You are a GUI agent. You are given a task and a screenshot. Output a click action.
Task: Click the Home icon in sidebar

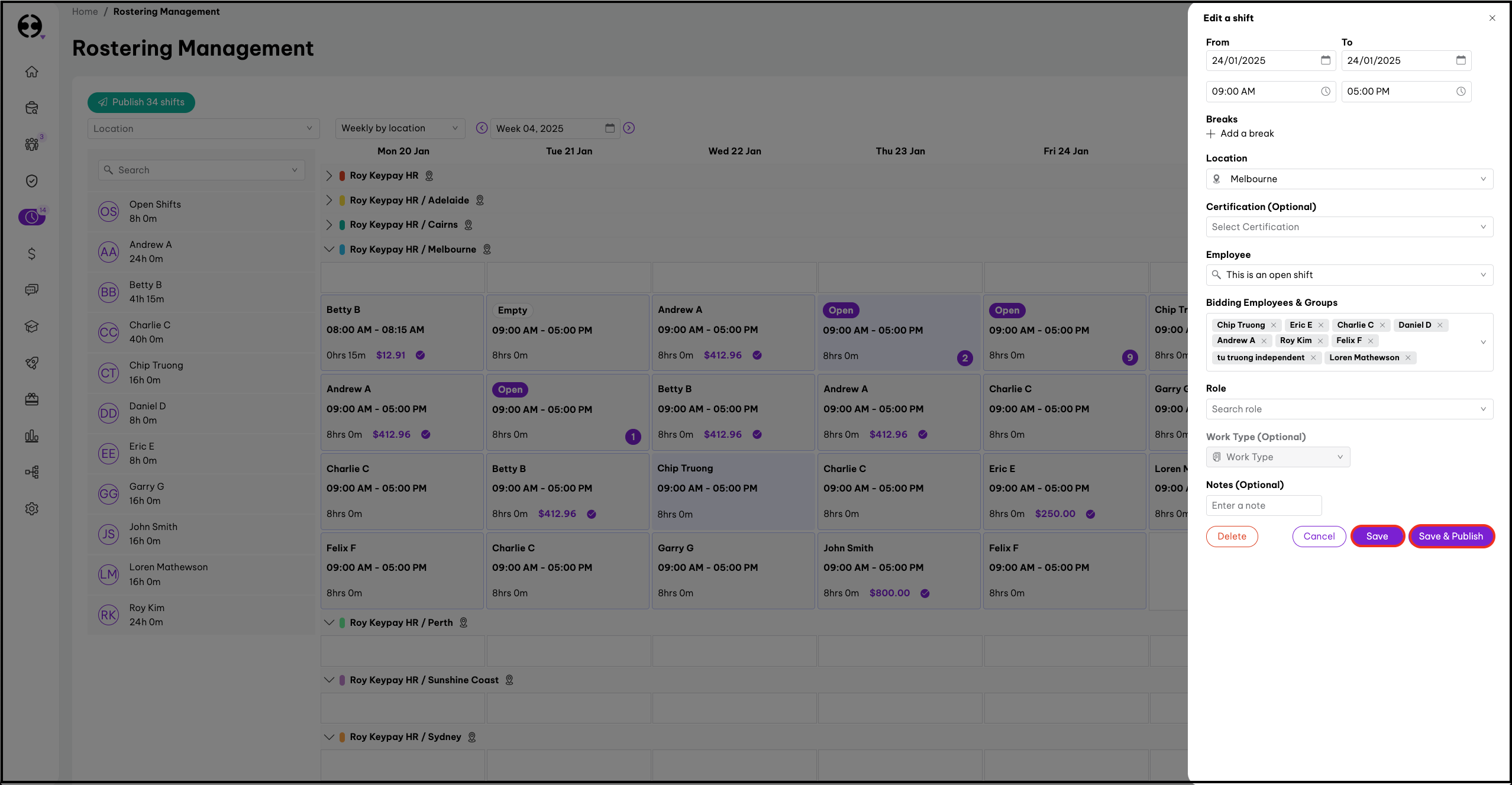(32, 72)
